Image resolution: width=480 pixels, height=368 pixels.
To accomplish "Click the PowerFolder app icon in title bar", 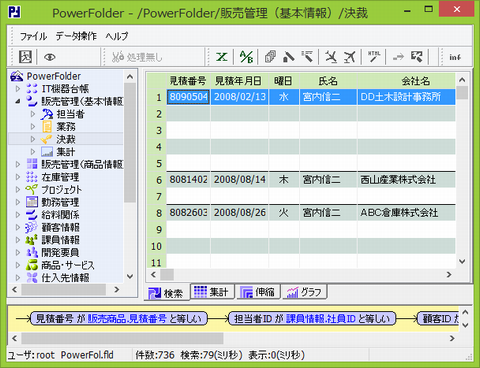I will [x=14, y=12].
